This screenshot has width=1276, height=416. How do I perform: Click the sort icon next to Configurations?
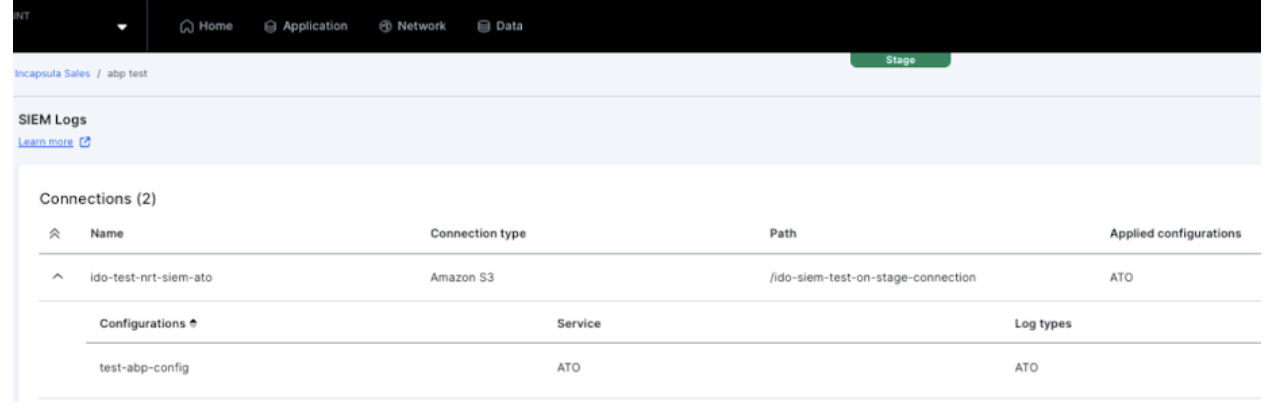tap(193, 324)
